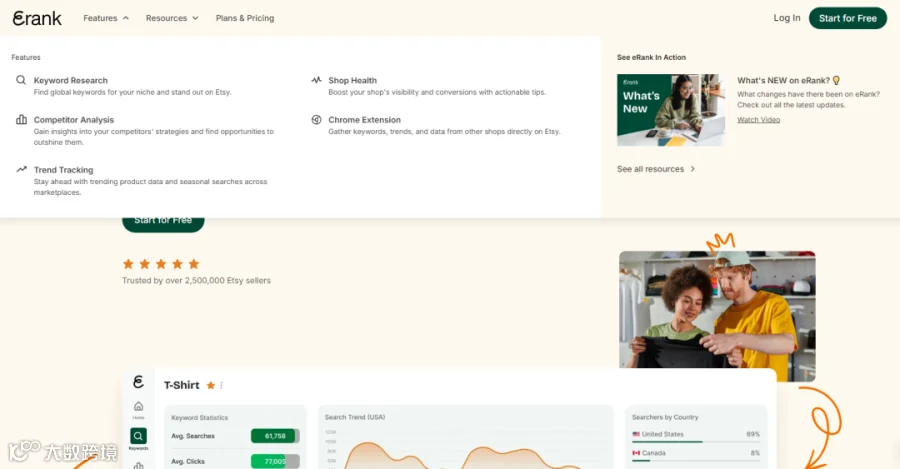Screen dimensions: 900x469
Task: Click the lightbulb icon next to What's NEW
Action: point(836,80)
